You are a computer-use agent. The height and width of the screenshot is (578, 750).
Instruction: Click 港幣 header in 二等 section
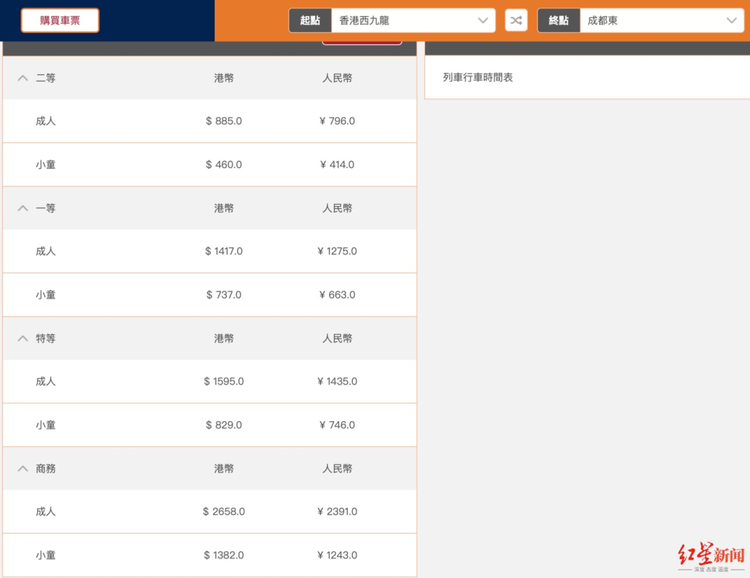(x=224, y=78)
